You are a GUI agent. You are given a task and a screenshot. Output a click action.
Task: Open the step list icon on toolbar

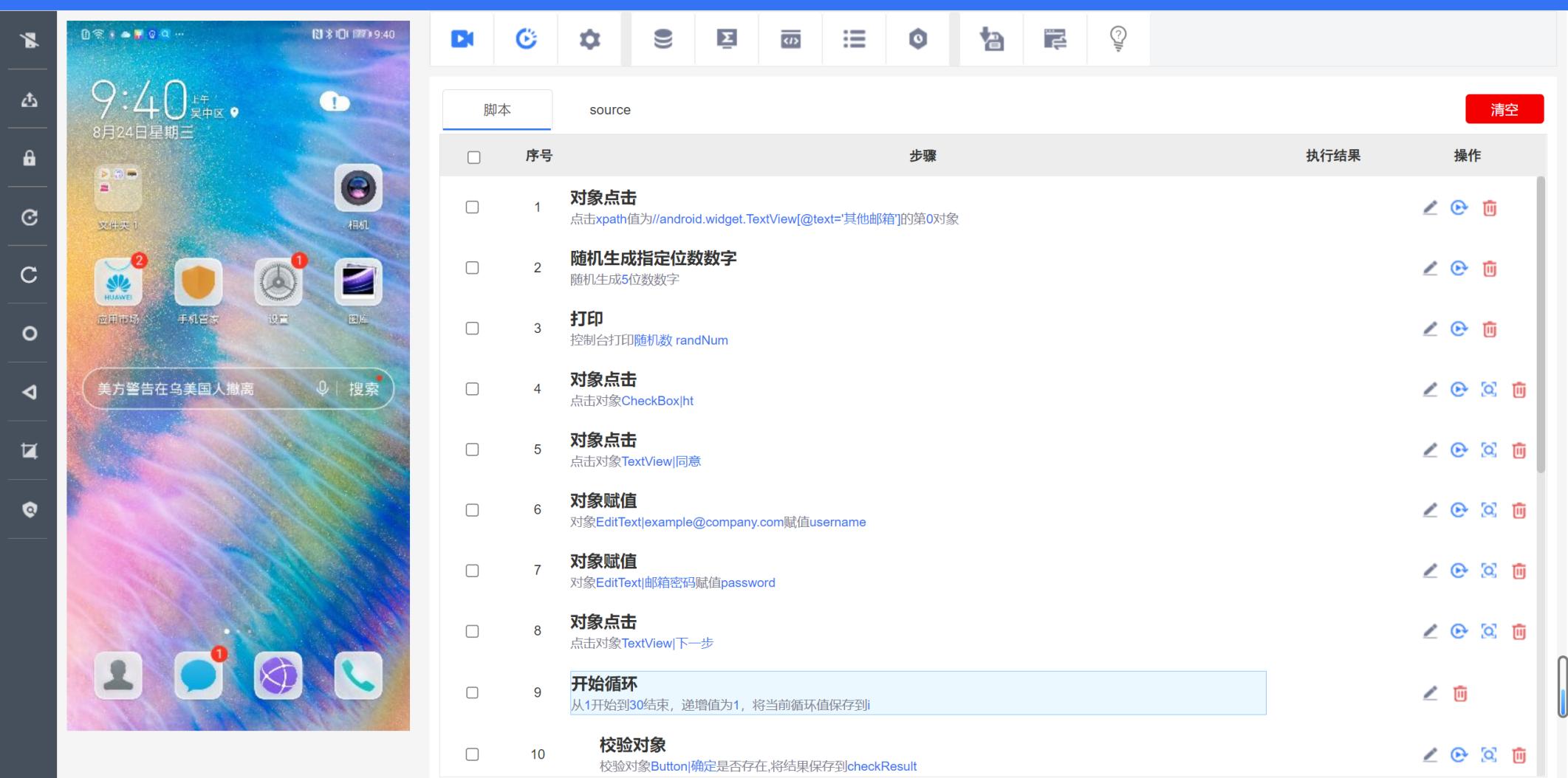point(853,39)
